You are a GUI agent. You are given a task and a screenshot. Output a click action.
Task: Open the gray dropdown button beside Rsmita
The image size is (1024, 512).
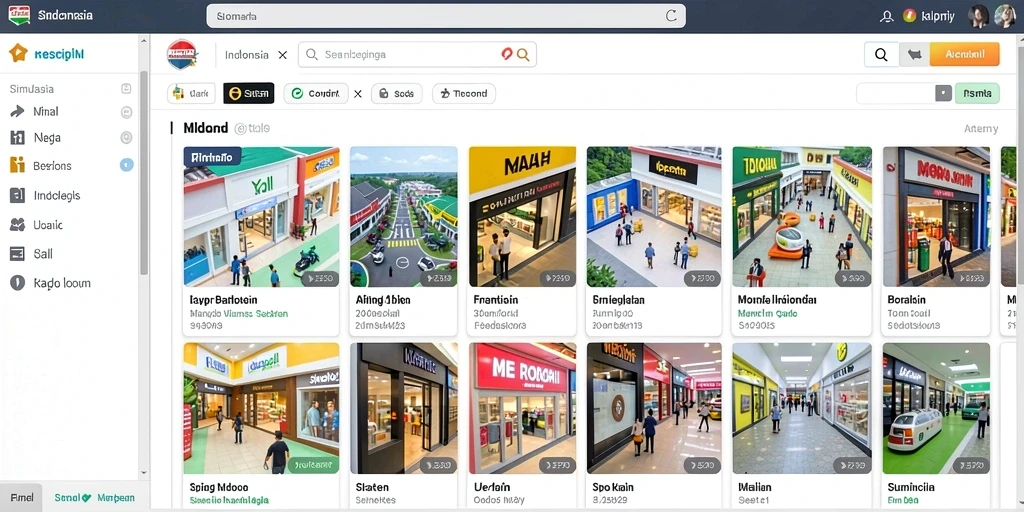coord(944,93)
